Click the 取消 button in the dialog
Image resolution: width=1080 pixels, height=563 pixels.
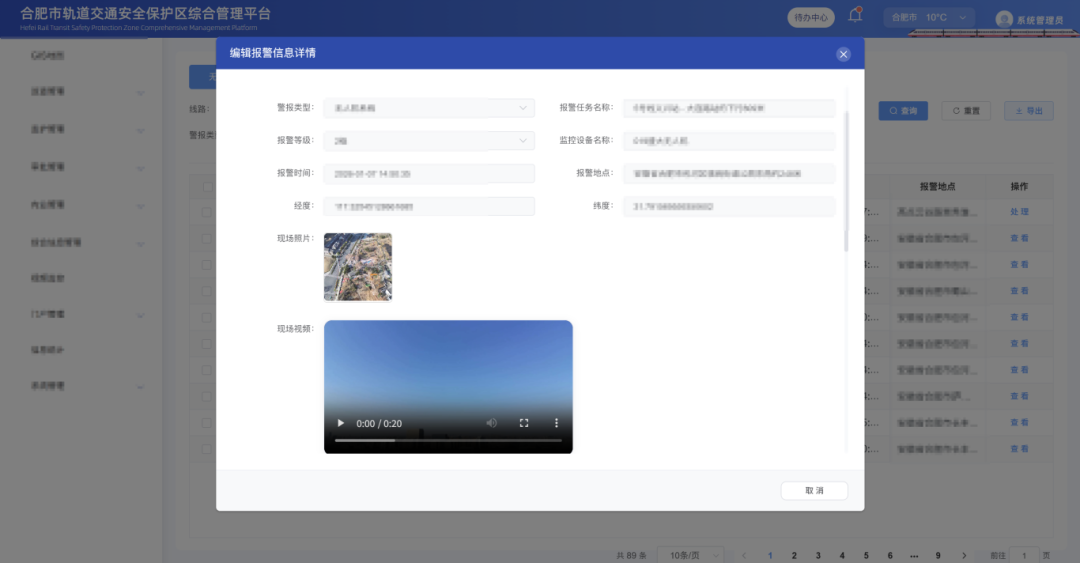coord(814,491)
